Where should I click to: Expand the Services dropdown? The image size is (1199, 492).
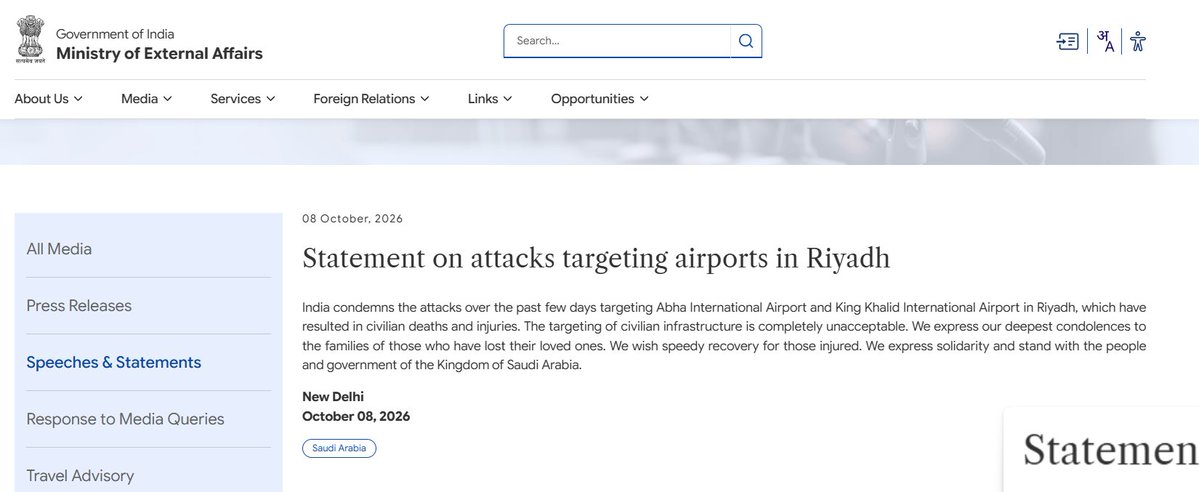[x=242, y=99]
